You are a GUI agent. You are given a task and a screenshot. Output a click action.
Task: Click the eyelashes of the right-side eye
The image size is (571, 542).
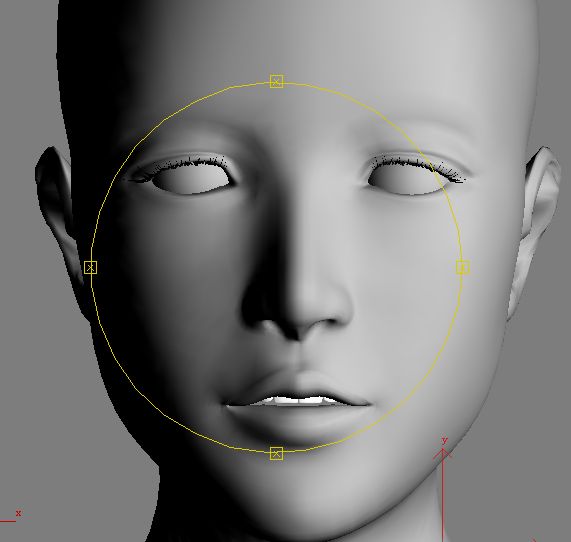[419, 163]
